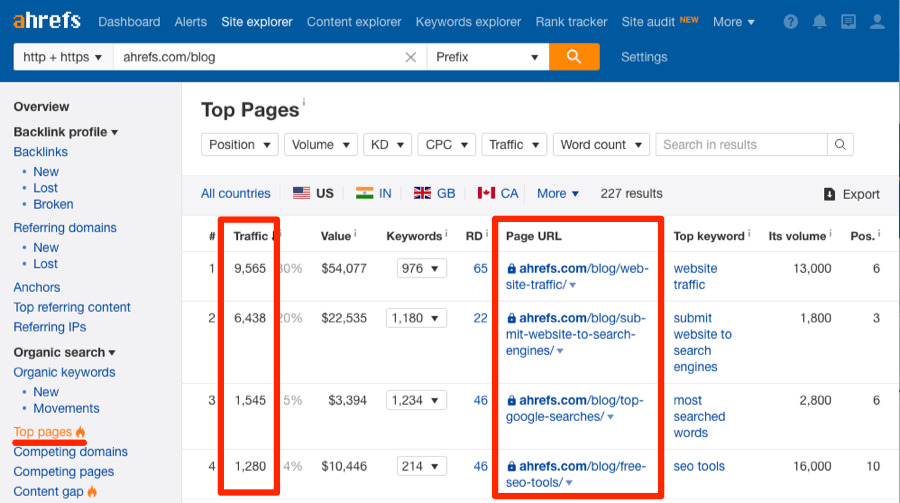This screenshot has width=900, height=503.
Task: Open Top pages in sidebar
Action: click(43, 432)
